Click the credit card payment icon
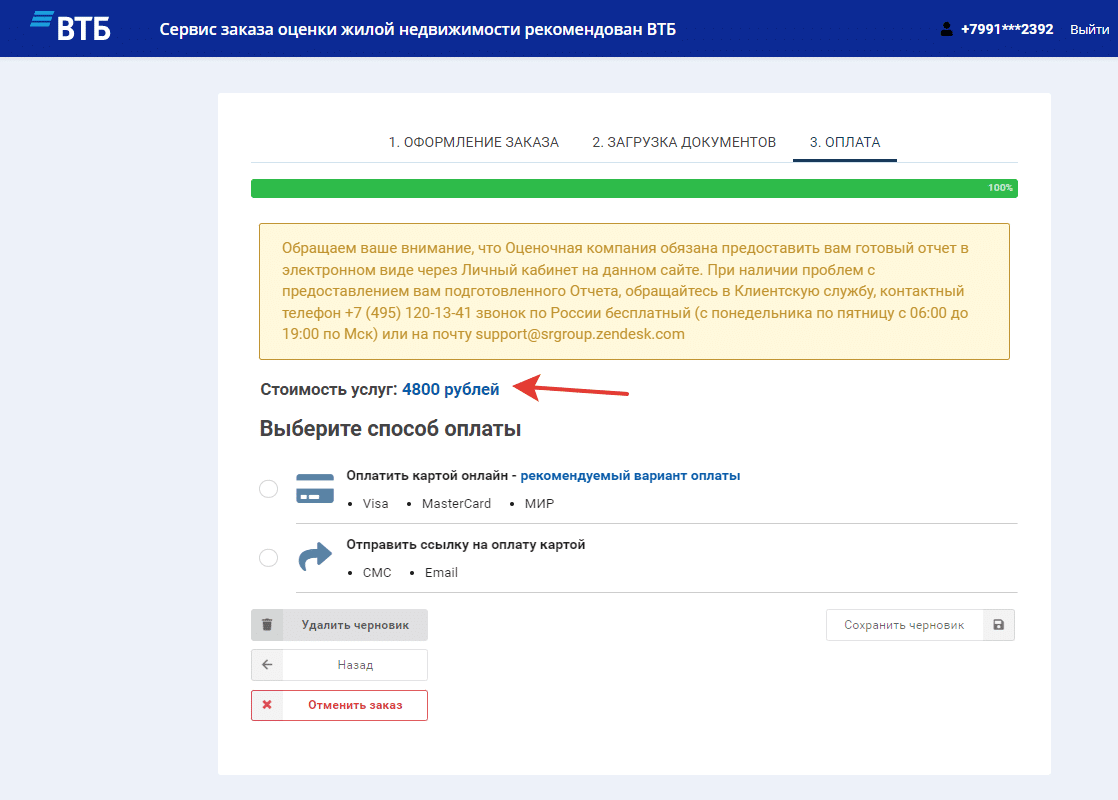1118x800 pixels. tap(315, 488)
